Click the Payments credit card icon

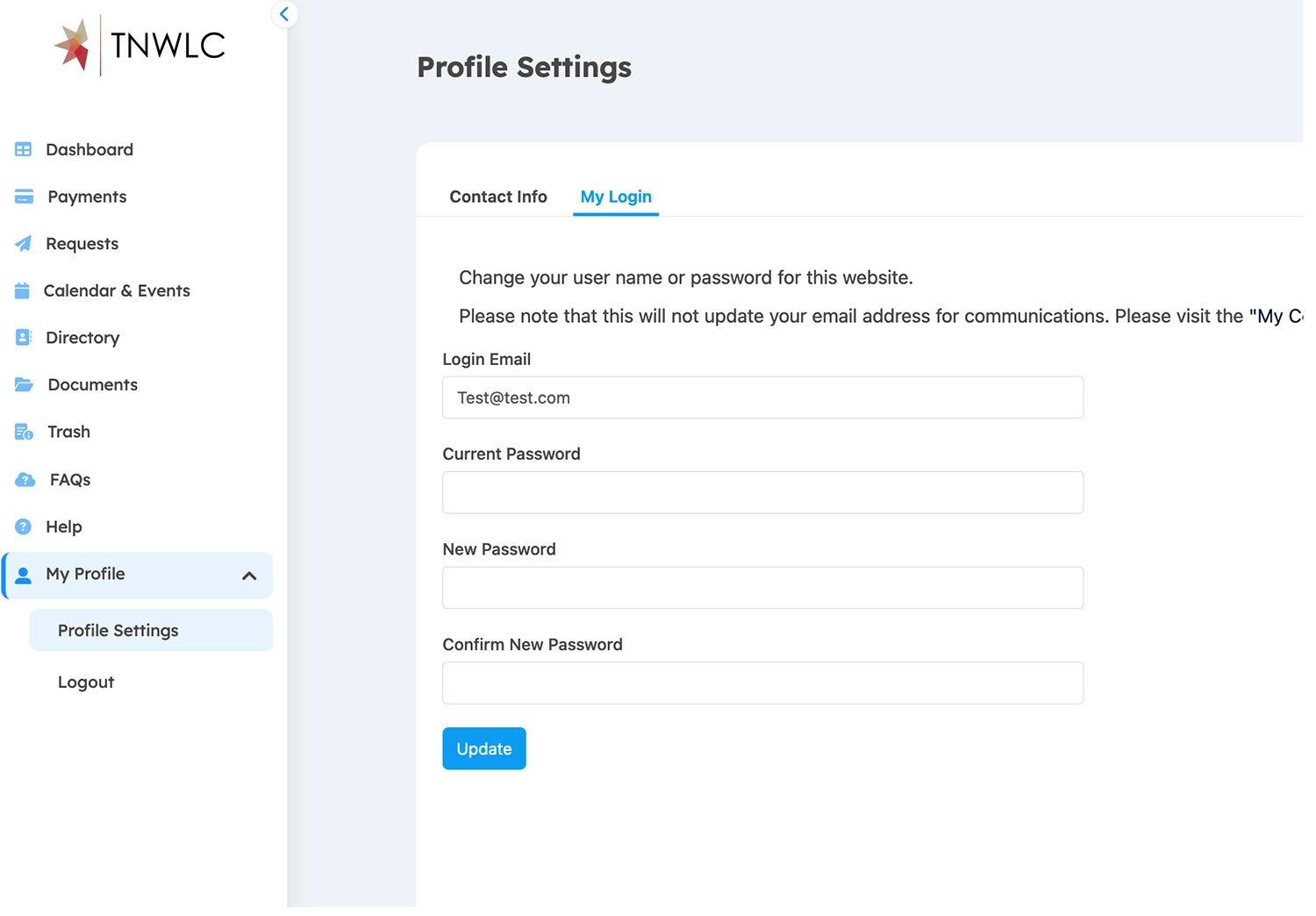24,197
